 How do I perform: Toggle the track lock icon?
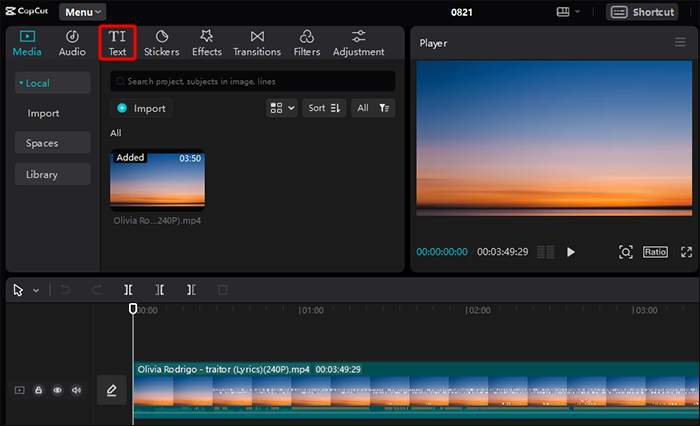tap(39, 390)
